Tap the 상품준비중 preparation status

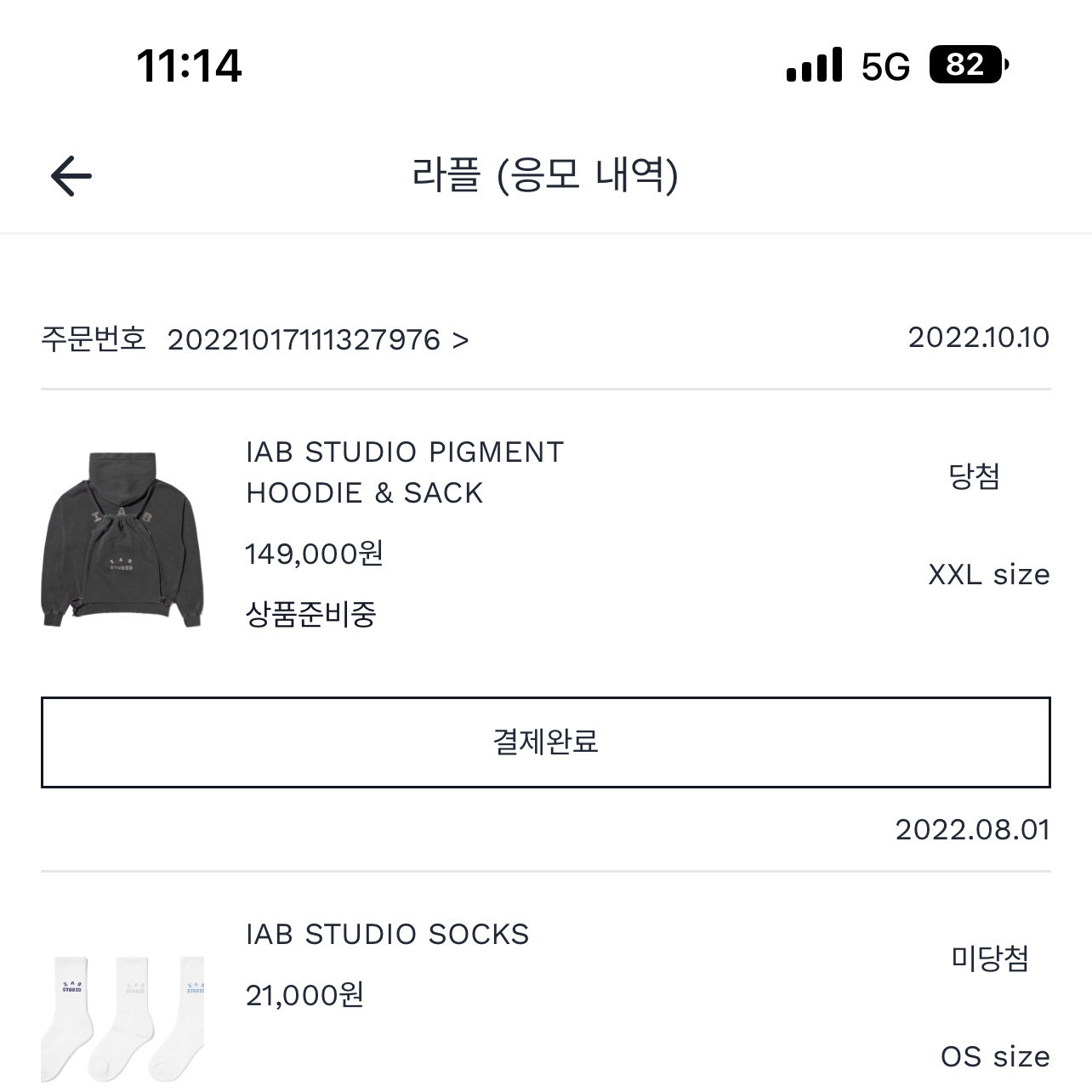[310, 613]
